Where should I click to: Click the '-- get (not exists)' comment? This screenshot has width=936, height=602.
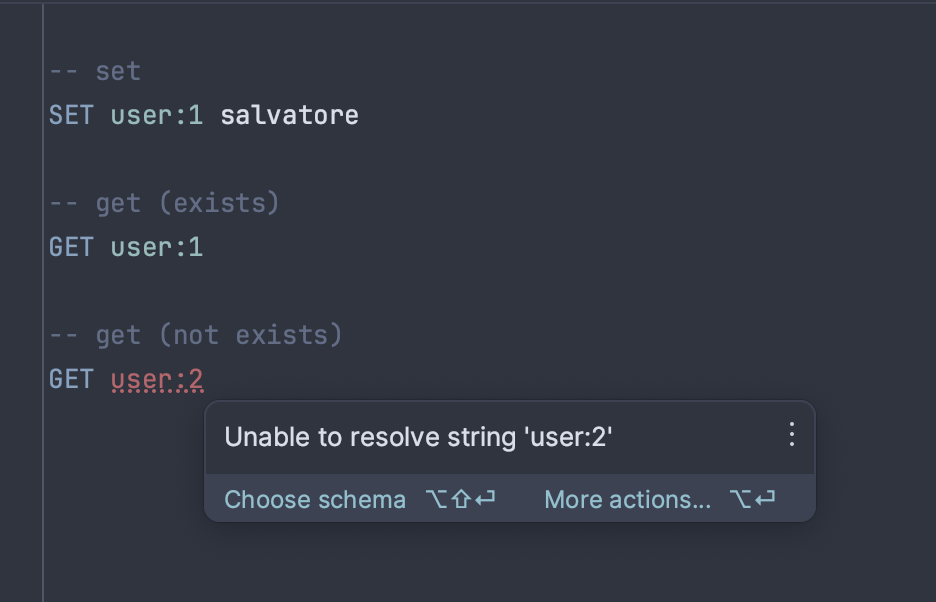[x=197, y=334]
